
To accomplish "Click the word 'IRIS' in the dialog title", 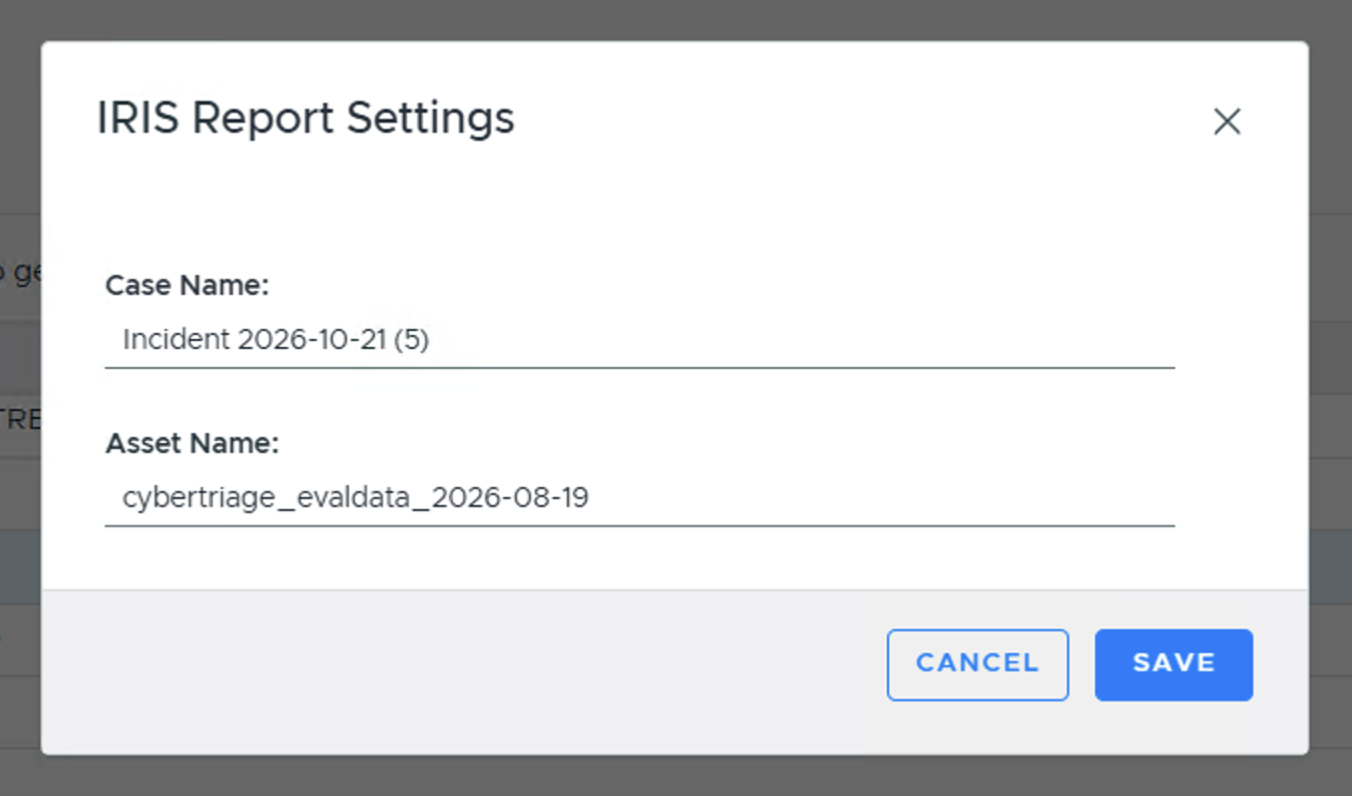I will tap(139, 118).
